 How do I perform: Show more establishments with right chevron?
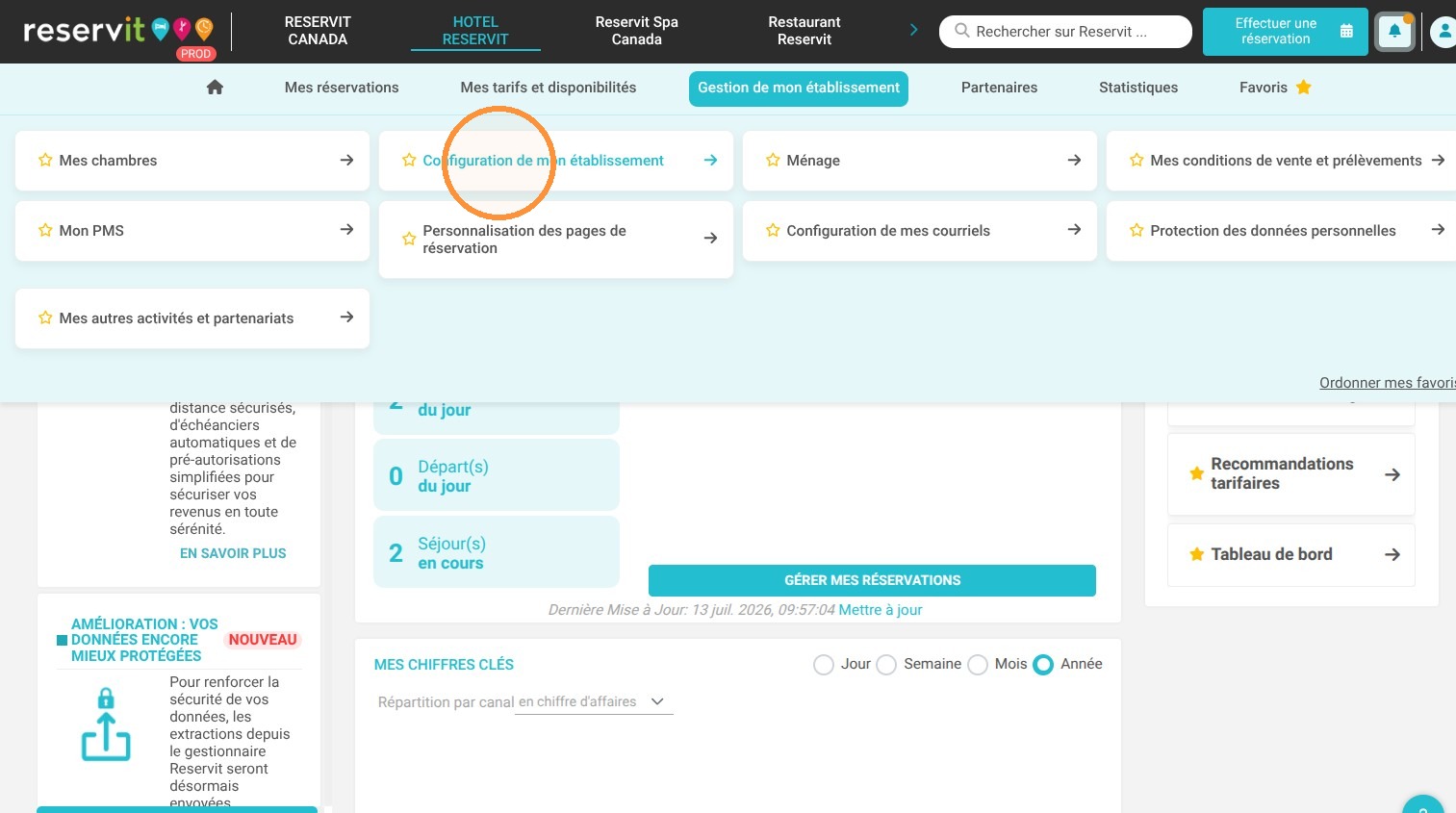(x=913, y=31)
